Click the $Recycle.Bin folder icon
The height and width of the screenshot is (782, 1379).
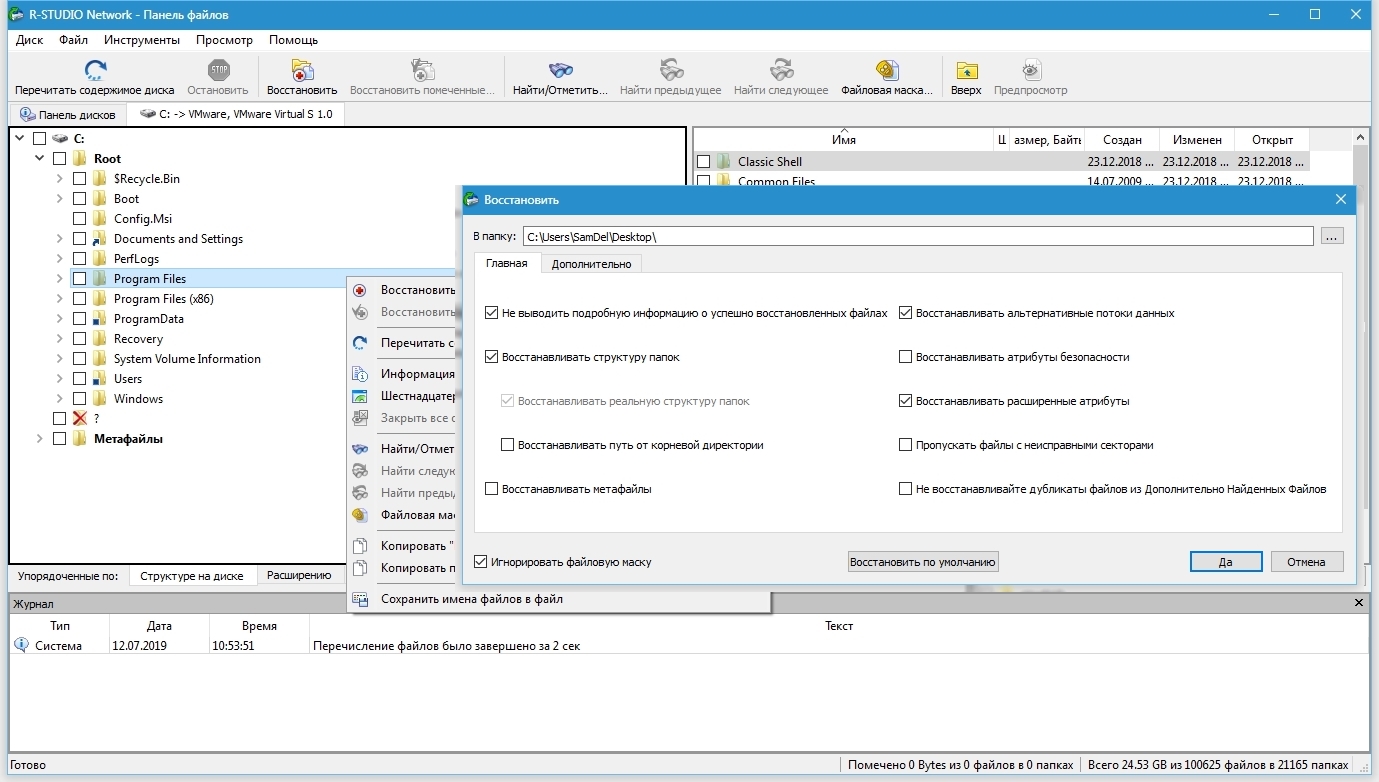coord(100,178)
